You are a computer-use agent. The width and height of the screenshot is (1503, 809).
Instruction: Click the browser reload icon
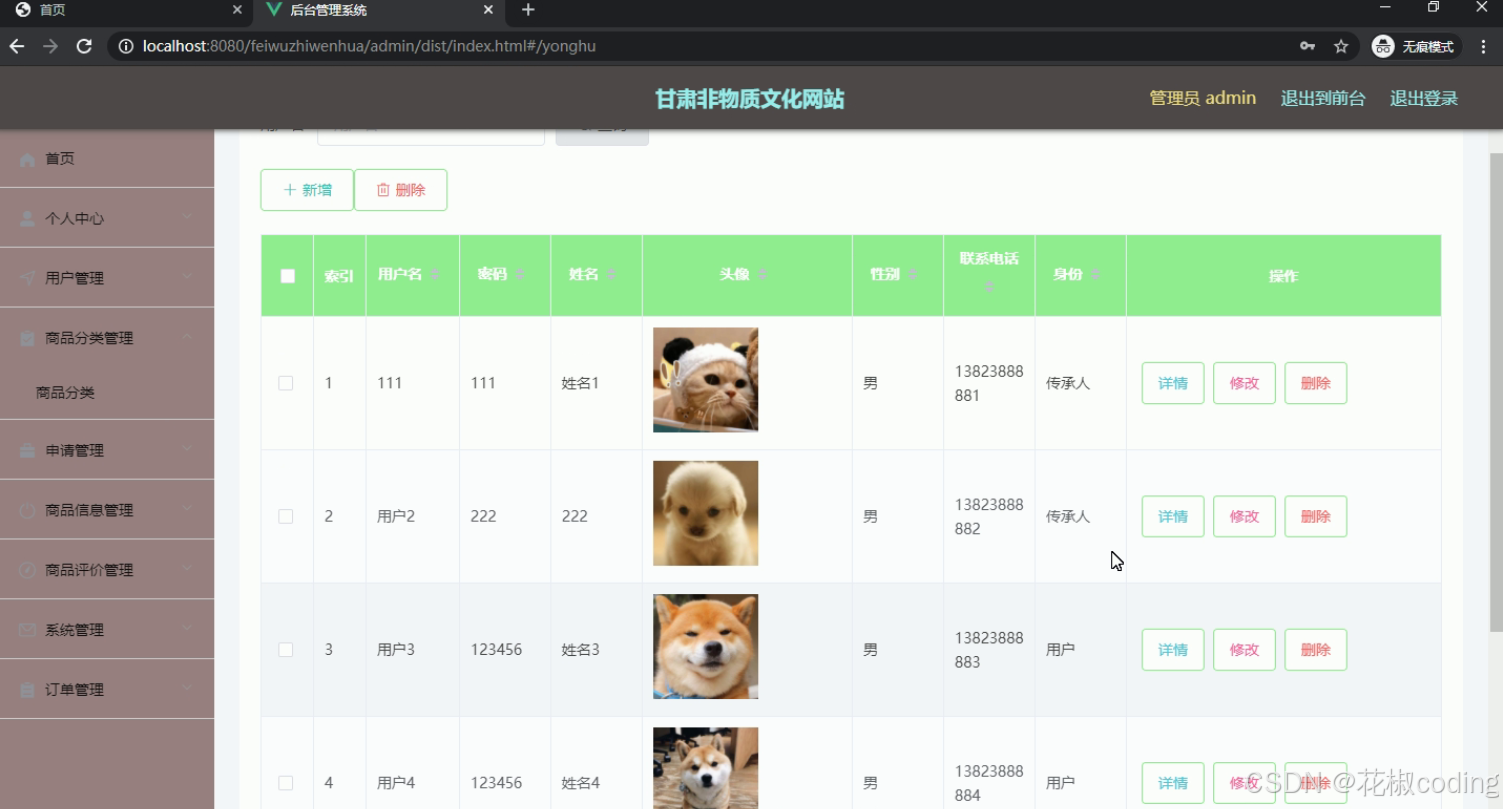84,46
